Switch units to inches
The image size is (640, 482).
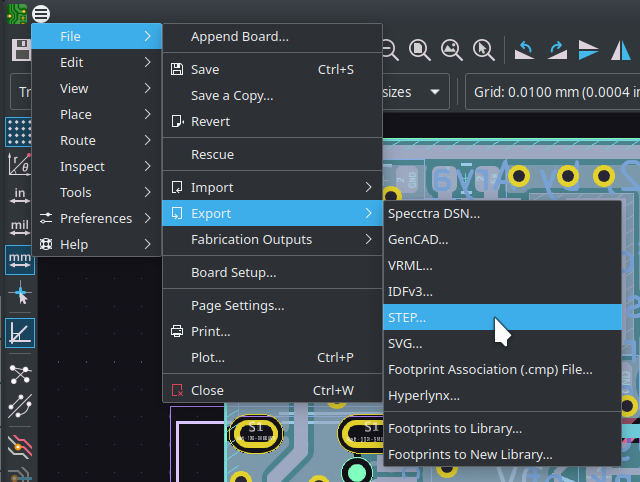tap(19, 195)
